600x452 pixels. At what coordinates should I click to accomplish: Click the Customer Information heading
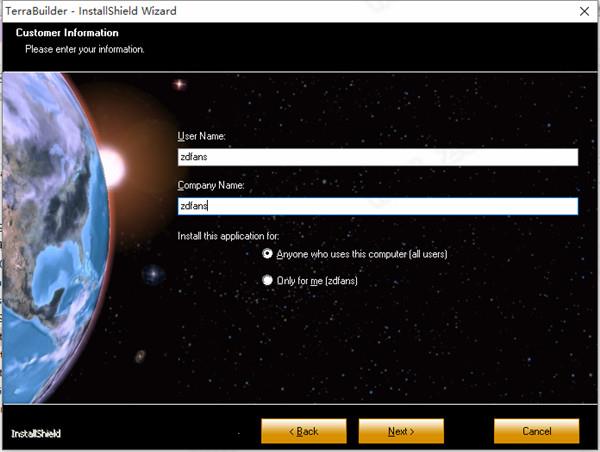pyautogui.click(x=67, y=33)
